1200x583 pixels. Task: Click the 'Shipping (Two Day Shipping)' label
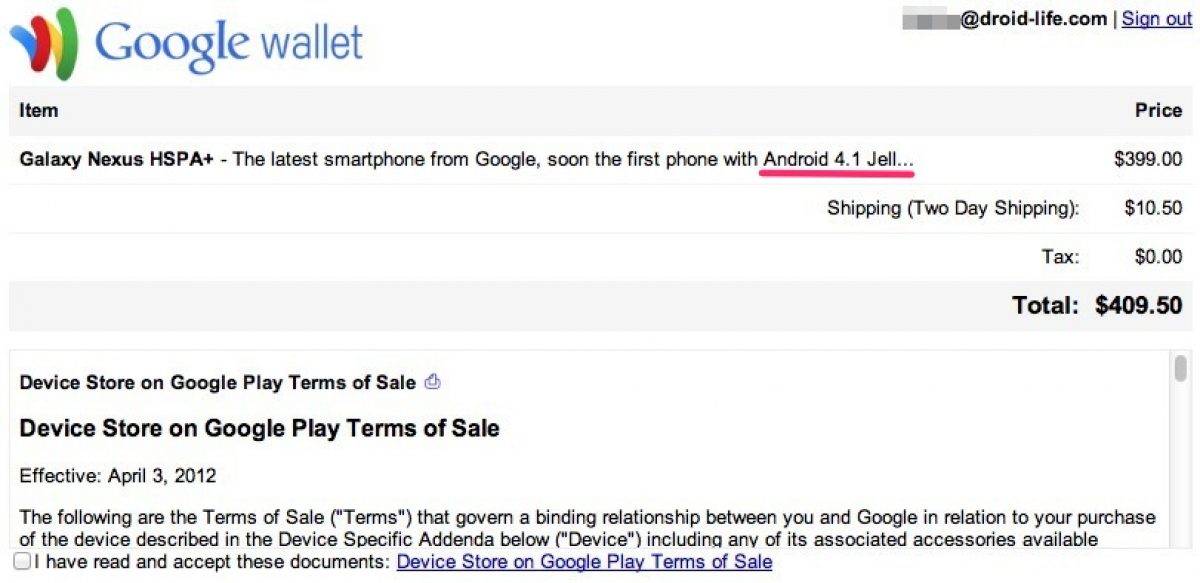click(x=953, y=208)
